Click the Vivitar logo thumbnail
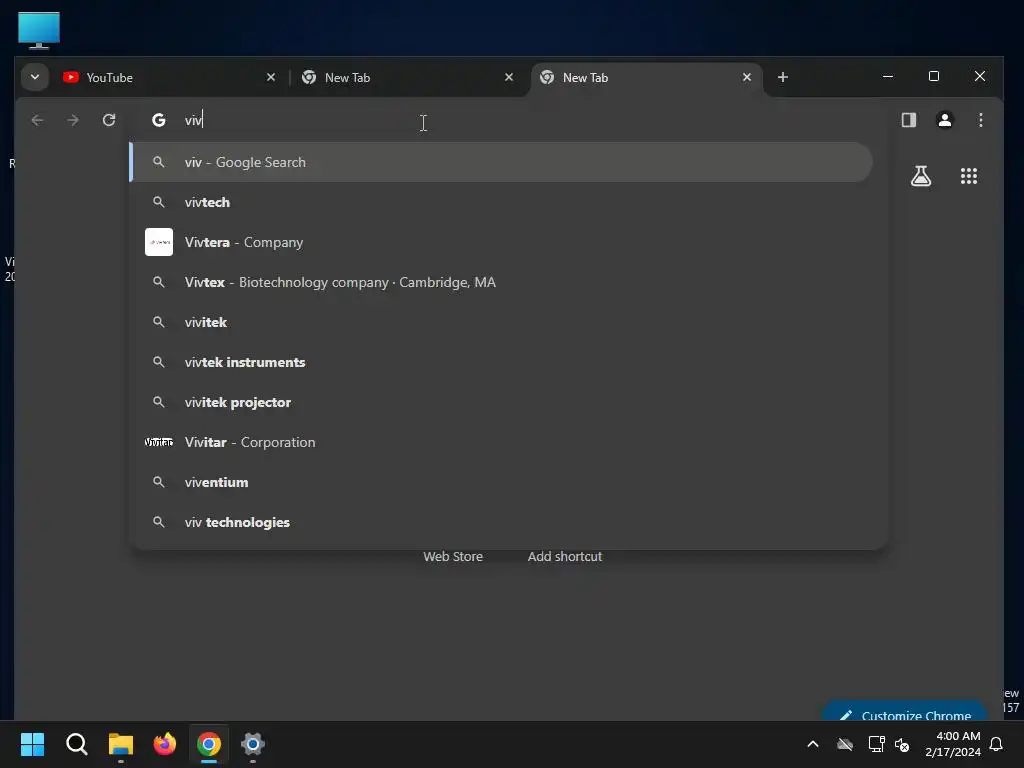 (159, 442)
